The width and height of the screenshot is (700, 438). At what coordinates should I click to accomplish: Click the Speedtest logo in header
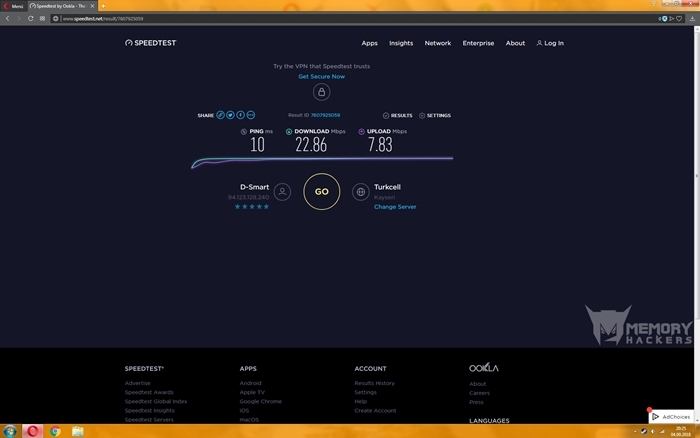point(150,43)
